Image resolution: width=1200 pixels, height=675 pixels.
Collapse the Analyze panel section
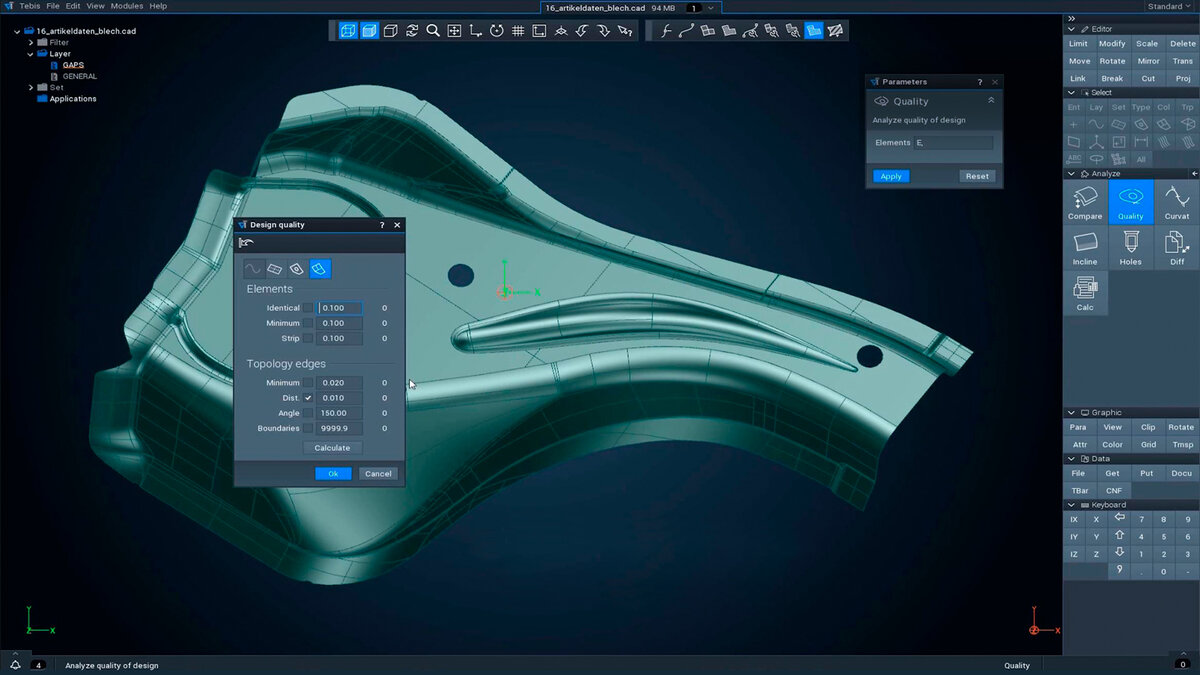[x=1071, y=174]
